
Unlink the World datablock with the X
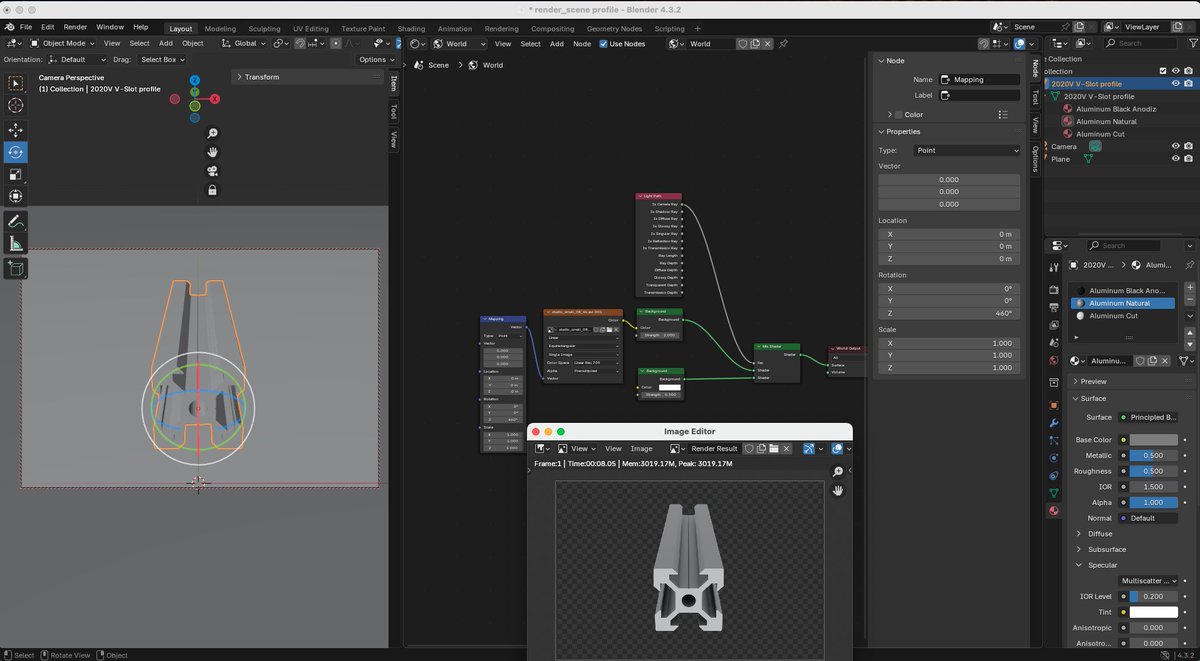point(769,44)
